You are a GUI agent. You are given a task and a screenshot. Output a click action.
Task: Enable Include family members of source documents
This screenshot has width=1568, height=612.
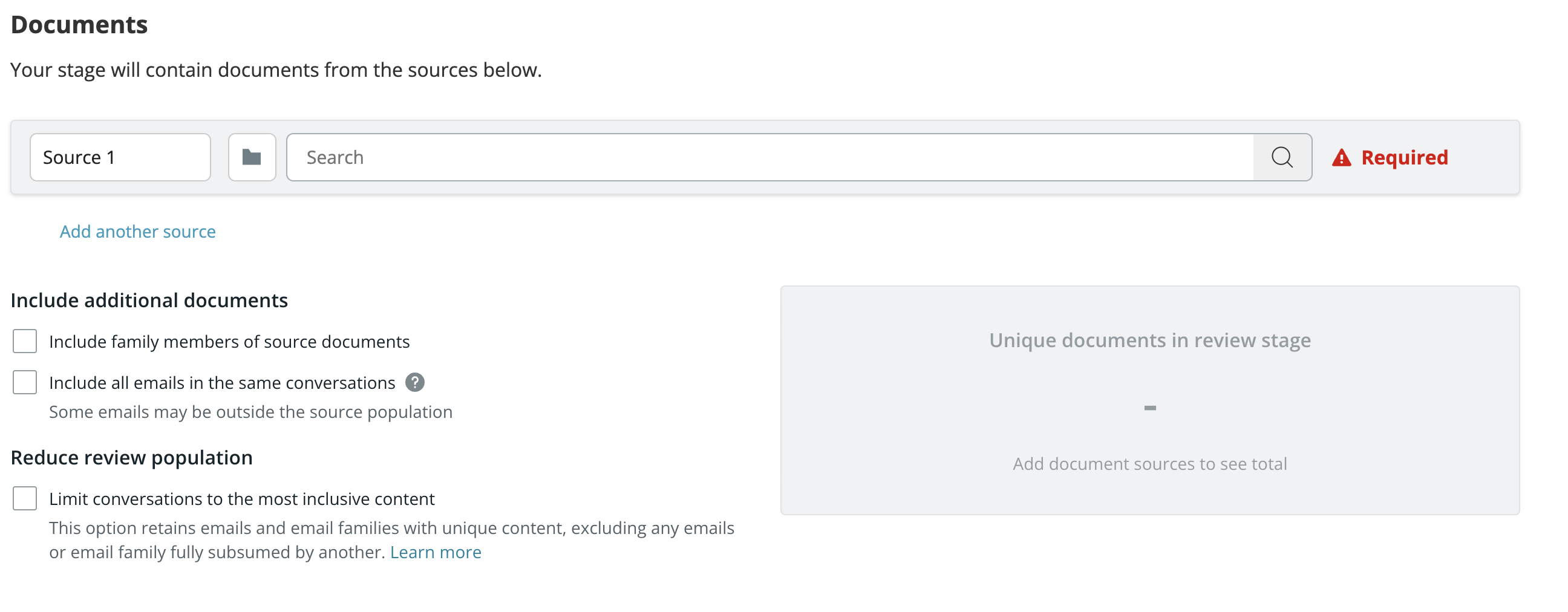coord(25,341)
